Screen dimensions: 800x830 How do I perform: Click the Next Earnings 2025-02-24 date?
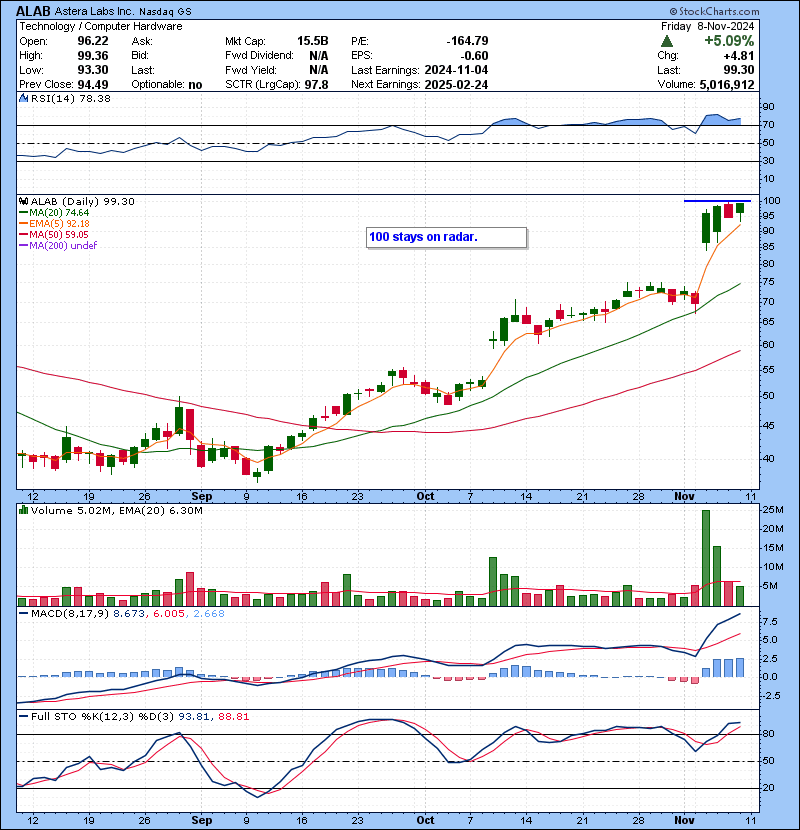click(456, 84)
